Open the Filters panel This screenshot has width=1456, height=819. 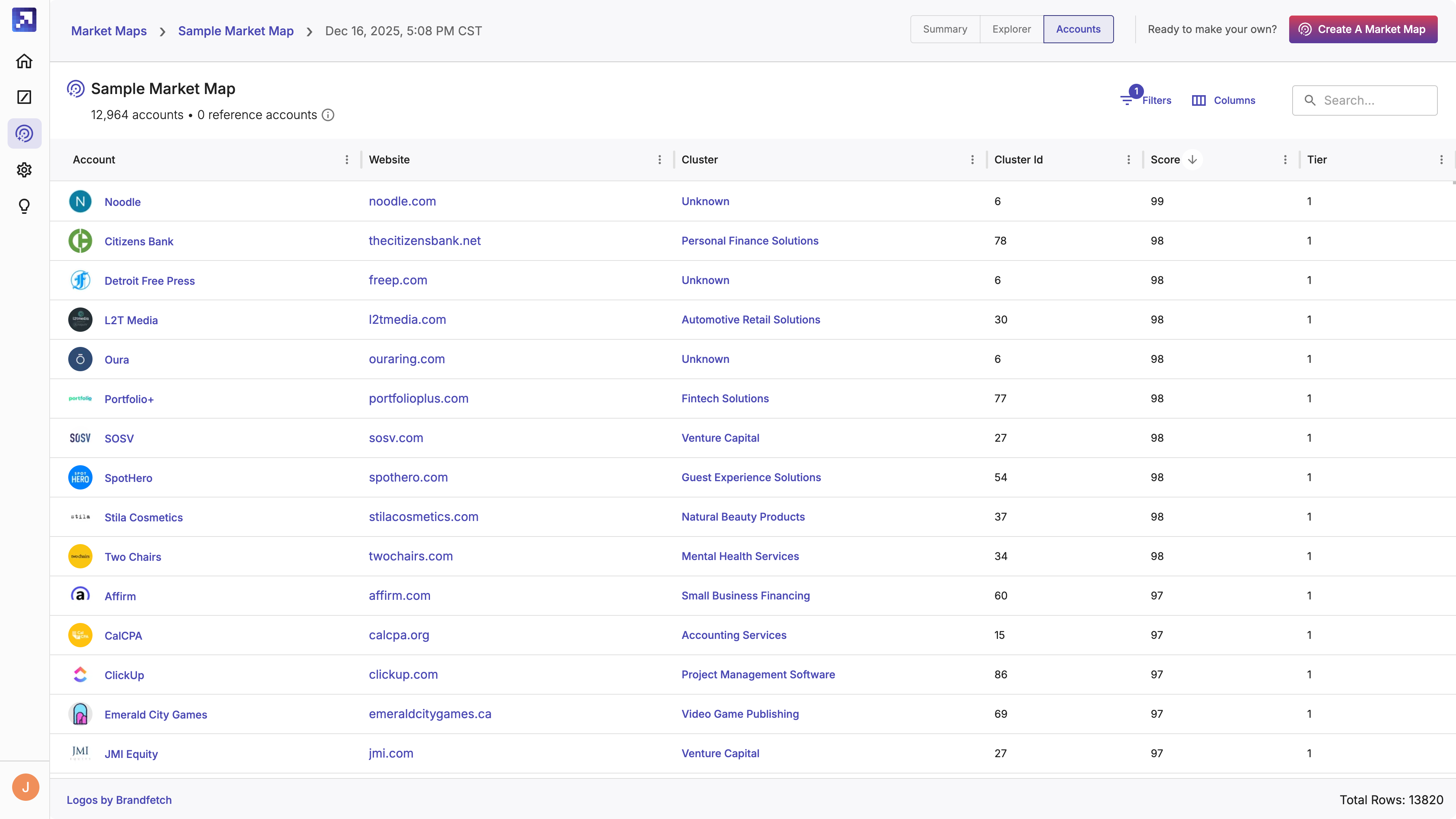(x=1146, y=100)
